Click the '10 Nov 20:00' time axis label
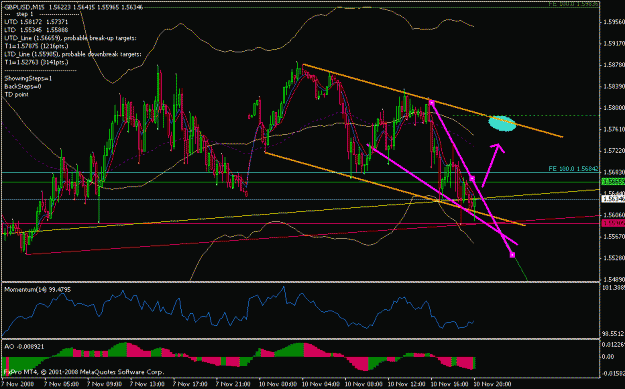 tap(492, 384)
